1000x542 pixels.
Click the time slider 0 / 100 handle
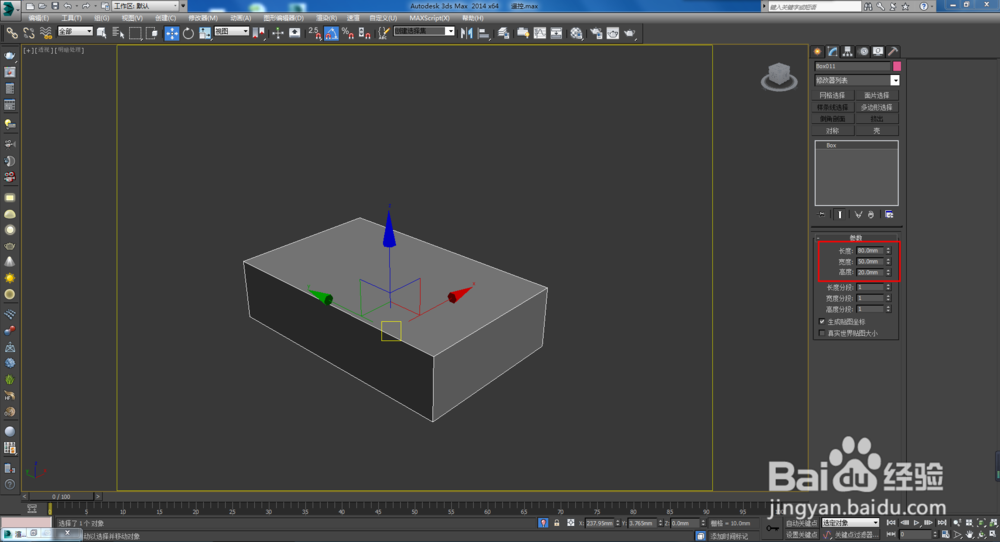(x=61, y=496)
